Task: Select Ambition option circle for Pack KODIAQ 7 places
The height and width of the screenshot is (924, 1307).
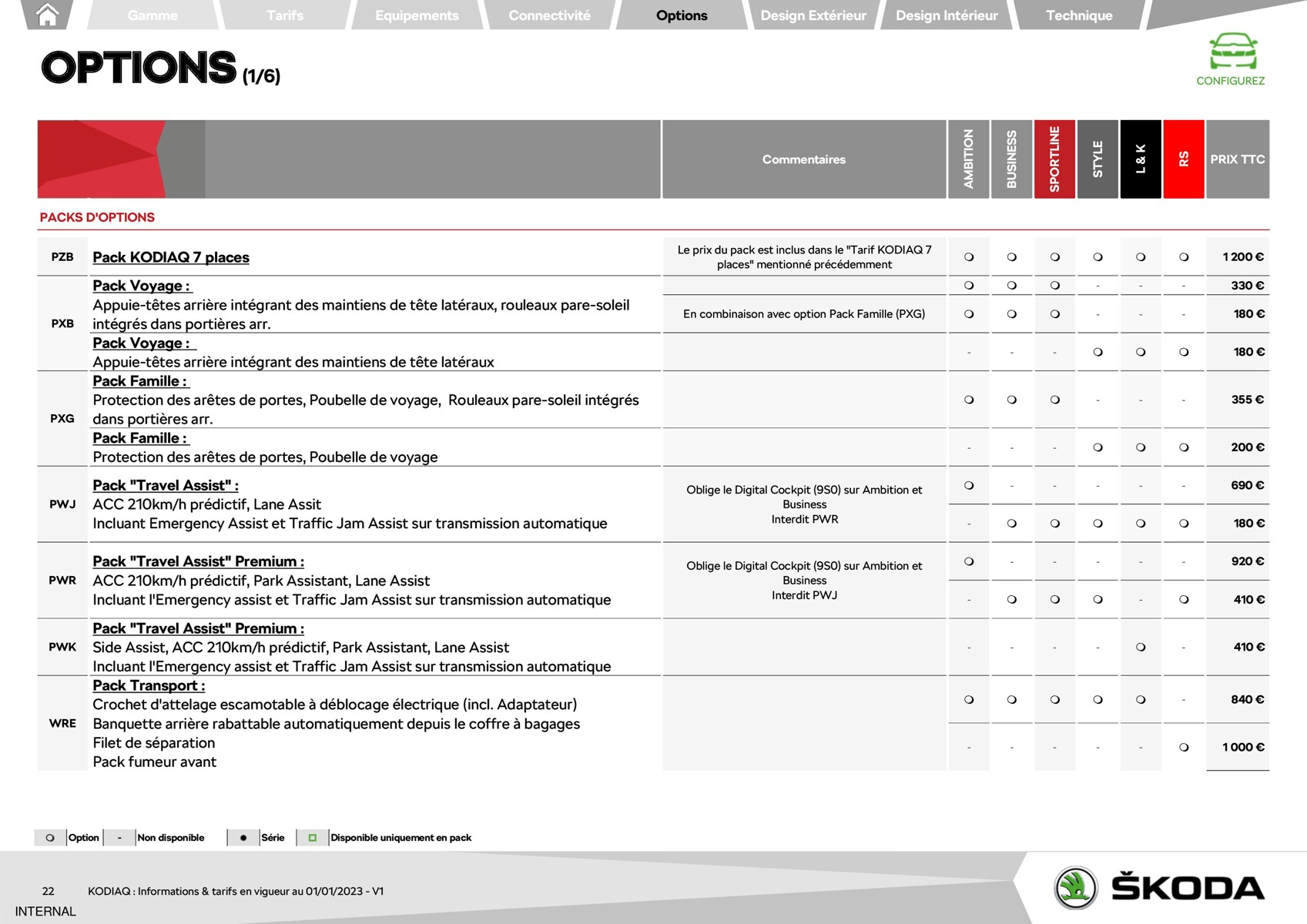Action: point(969,257)
